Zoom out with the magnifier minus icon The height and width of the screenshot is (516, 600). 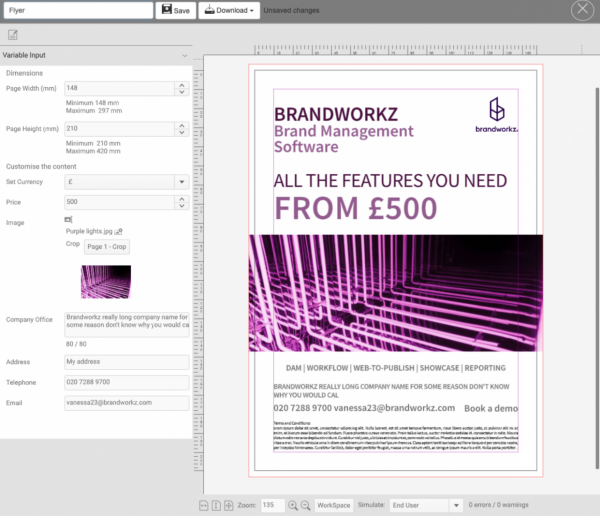305,505
